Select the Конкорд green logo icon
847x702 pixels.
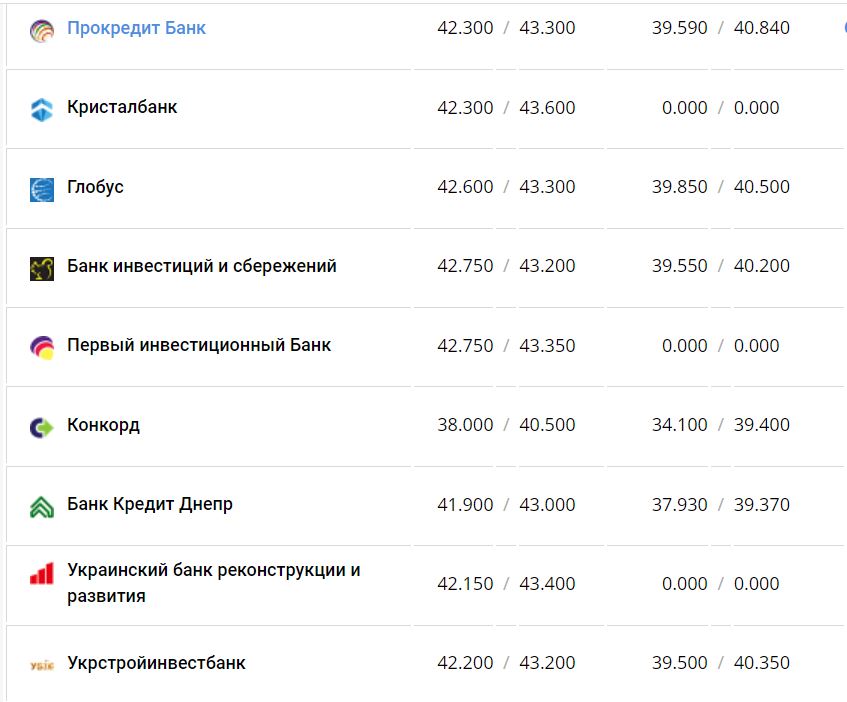tap(40, 426)
